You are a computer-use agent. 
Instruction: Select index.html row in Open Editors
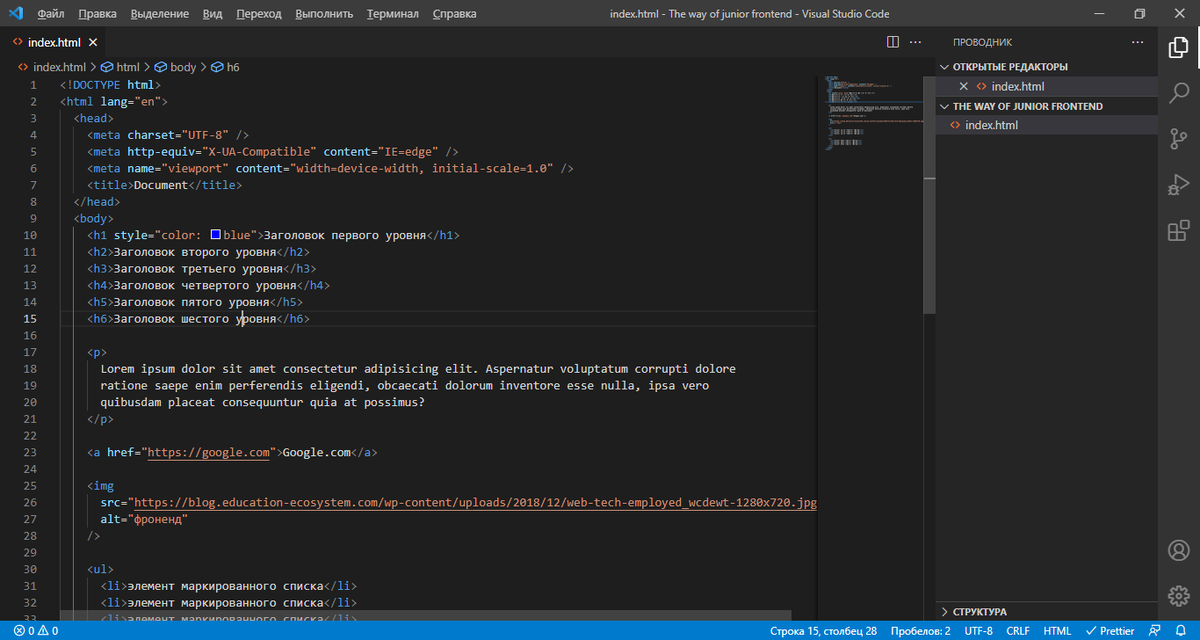coord(1046,86)
